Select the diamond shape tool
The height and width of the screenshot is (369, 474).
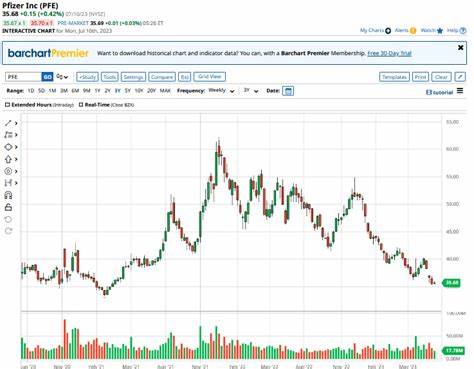coord(8,147)
